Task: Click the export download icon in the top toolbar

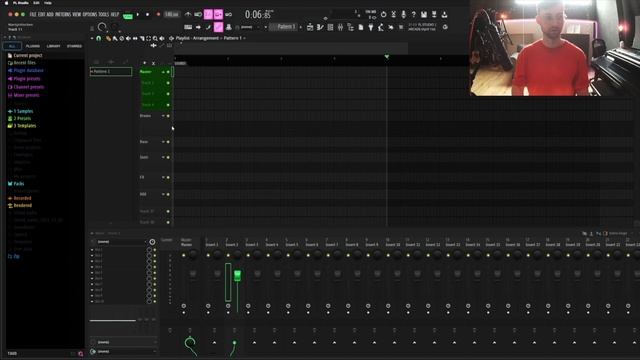Action: coord(444,15)
